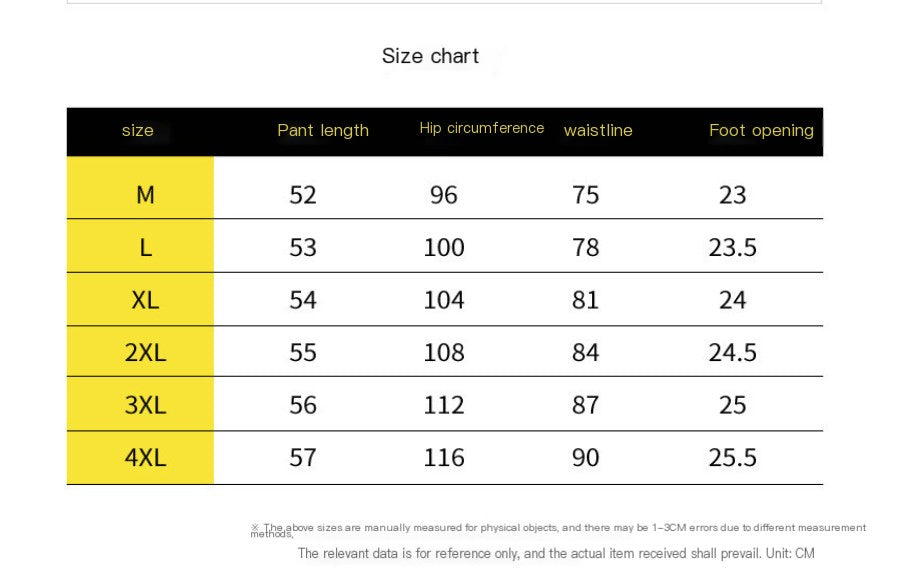Select the 3XL size row label

(146, 405)
